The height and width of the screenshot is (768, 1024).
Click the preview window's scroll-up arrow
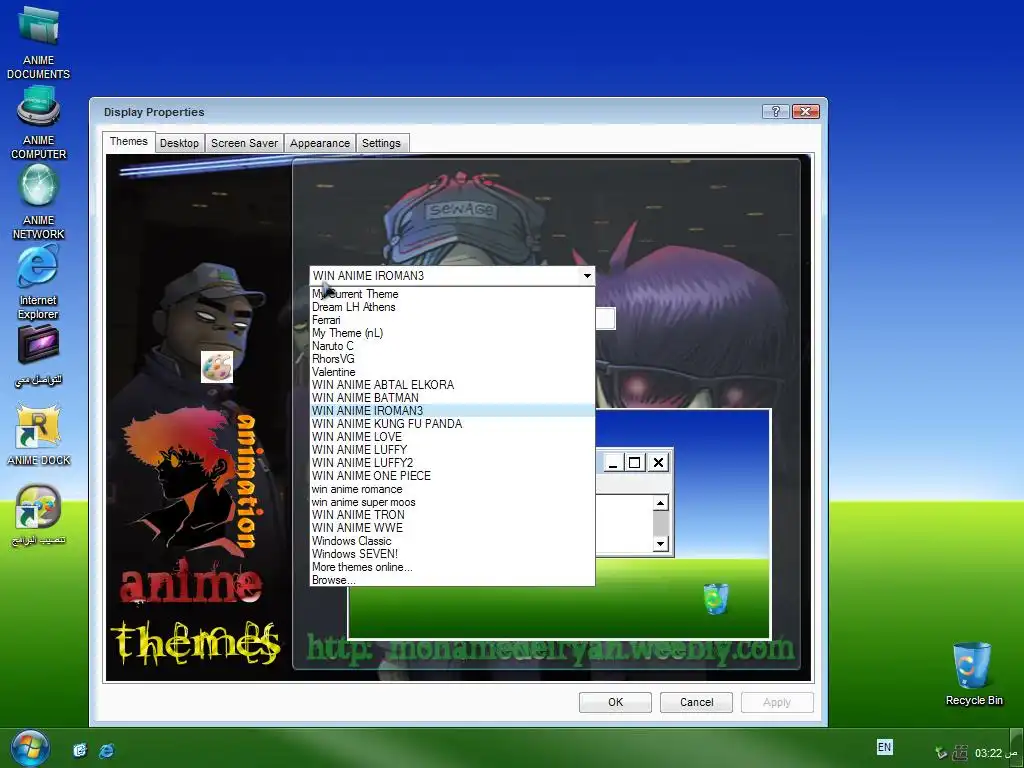pos(660,503)
